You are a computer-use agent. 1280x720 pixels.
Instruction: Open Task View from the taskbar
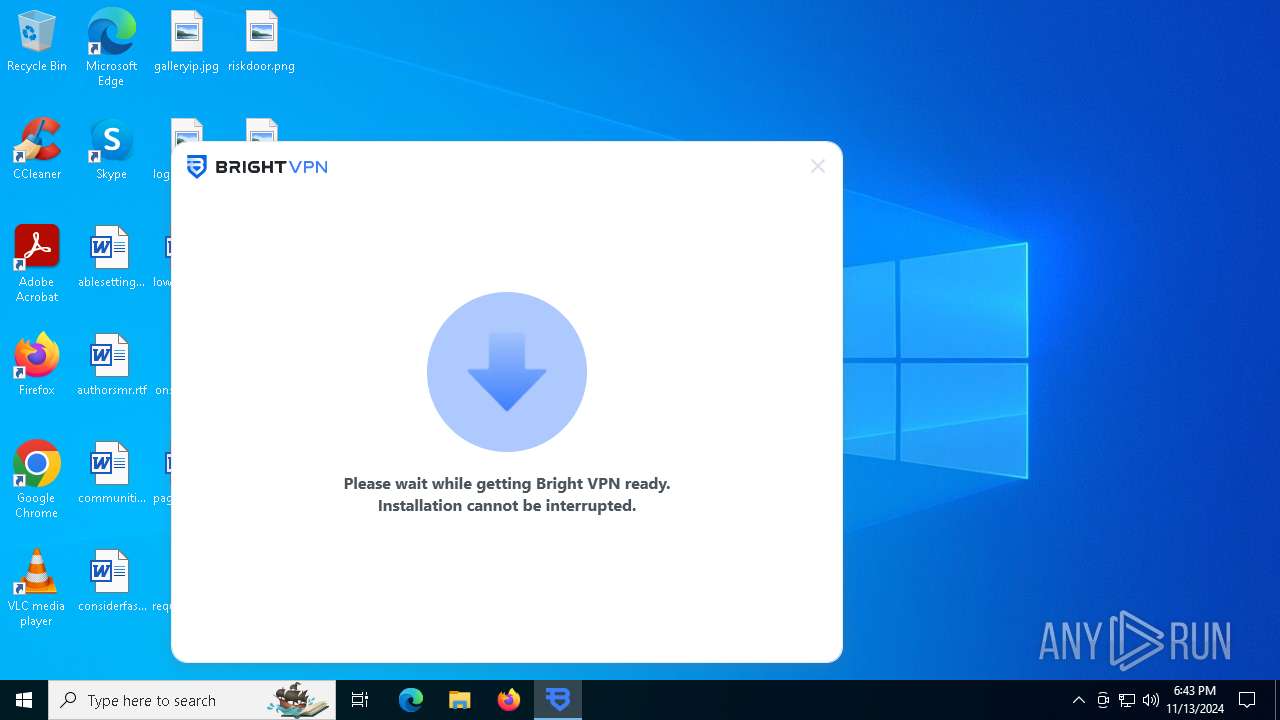click(x=360, y=700)
